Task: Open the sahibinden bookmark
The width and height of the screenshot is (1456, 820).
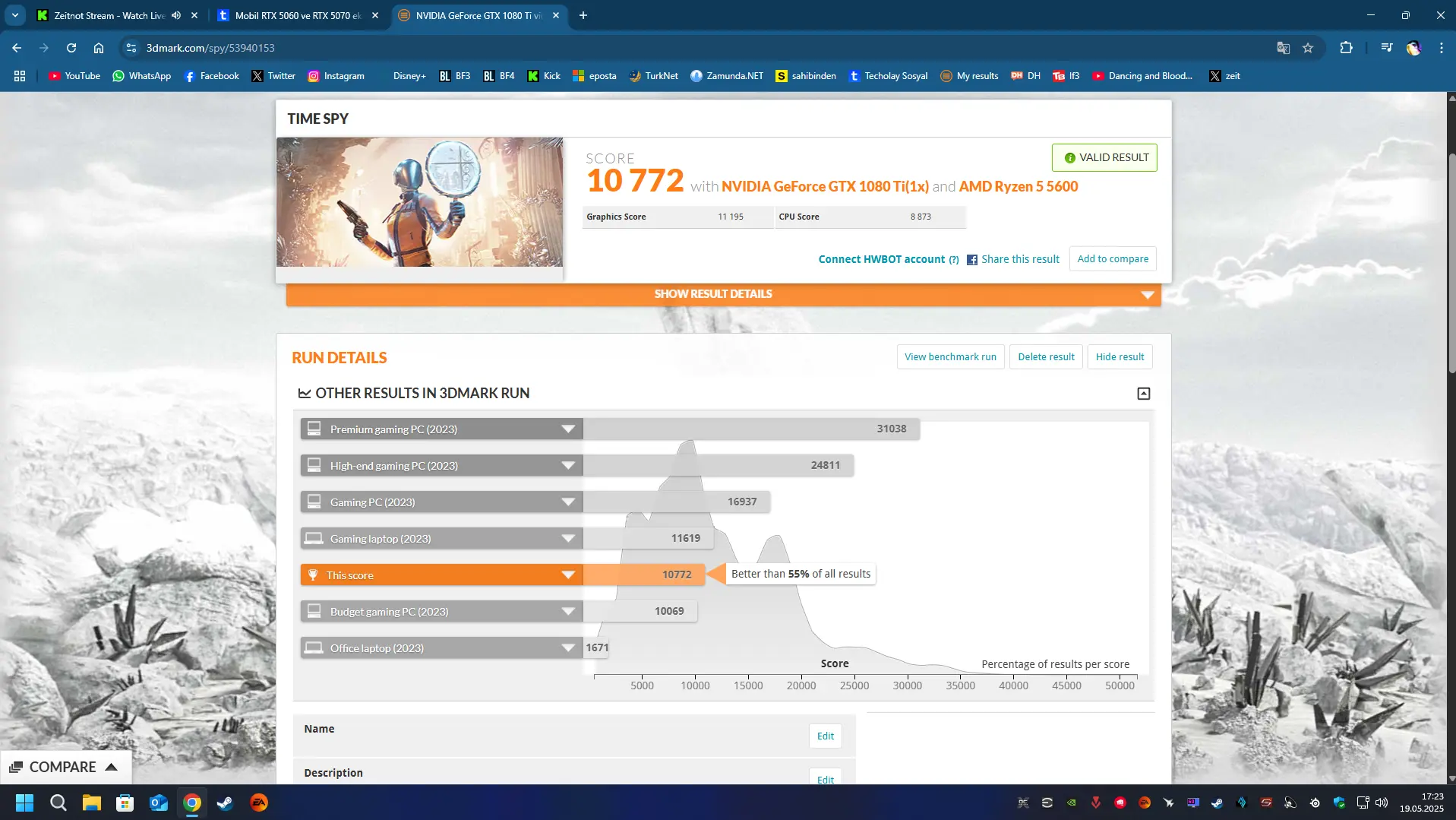Action: coord(806,76)
